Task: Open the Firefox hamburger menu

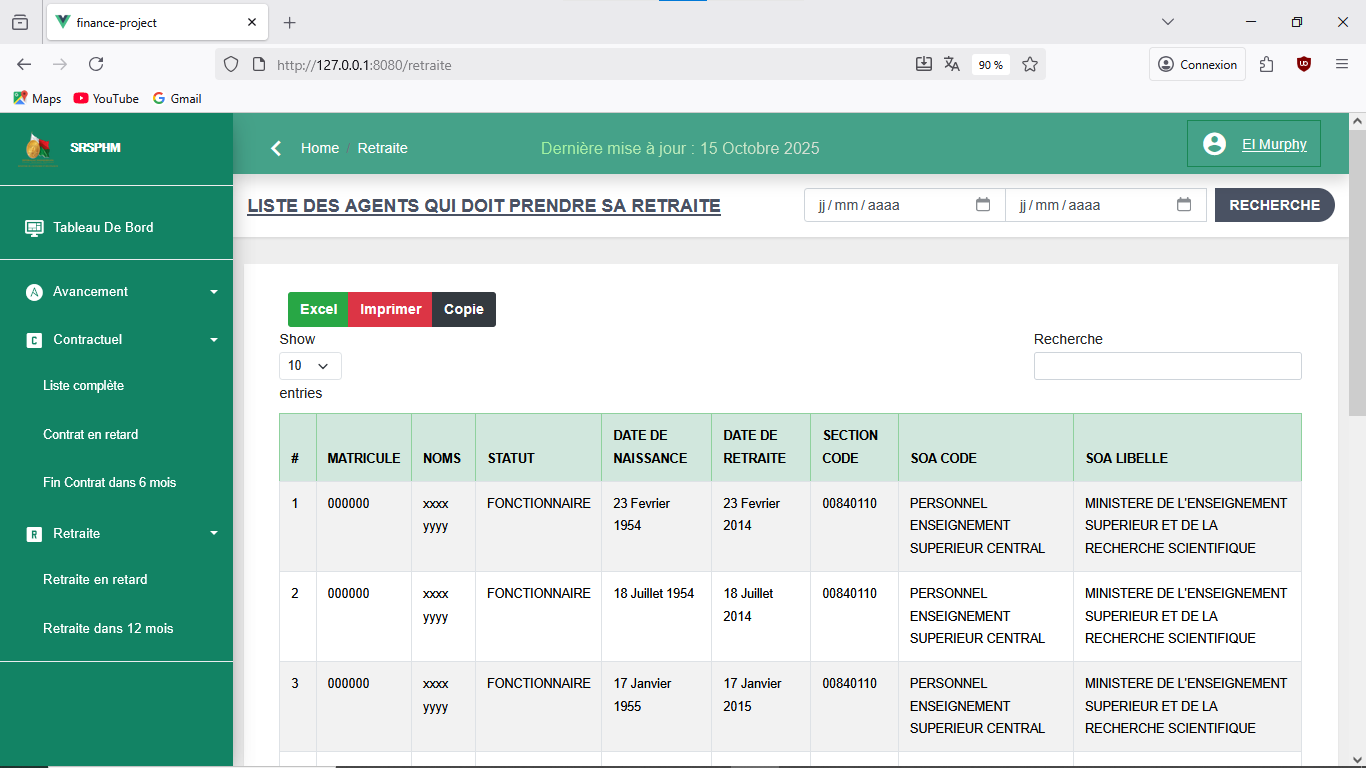Action: point(1342,64)
